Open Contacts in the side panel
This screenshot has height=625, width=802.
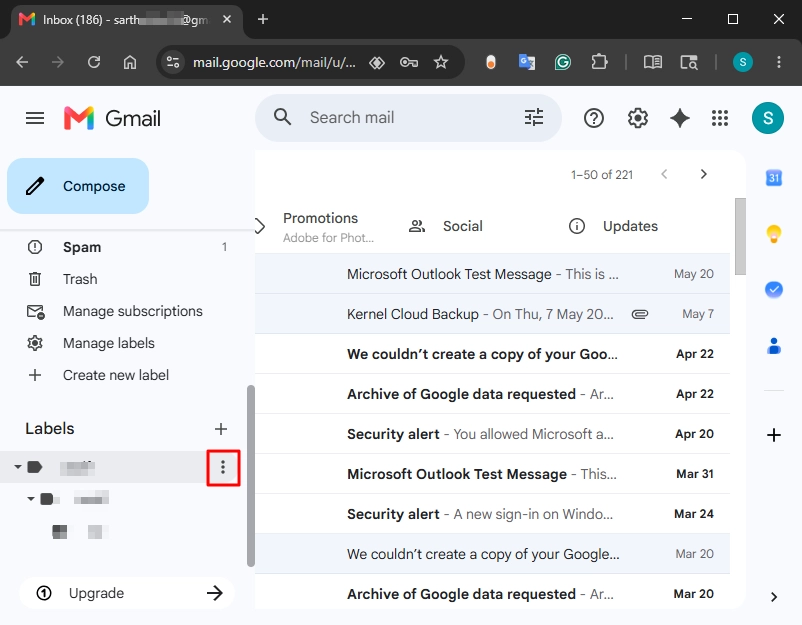tap(773, 346)
